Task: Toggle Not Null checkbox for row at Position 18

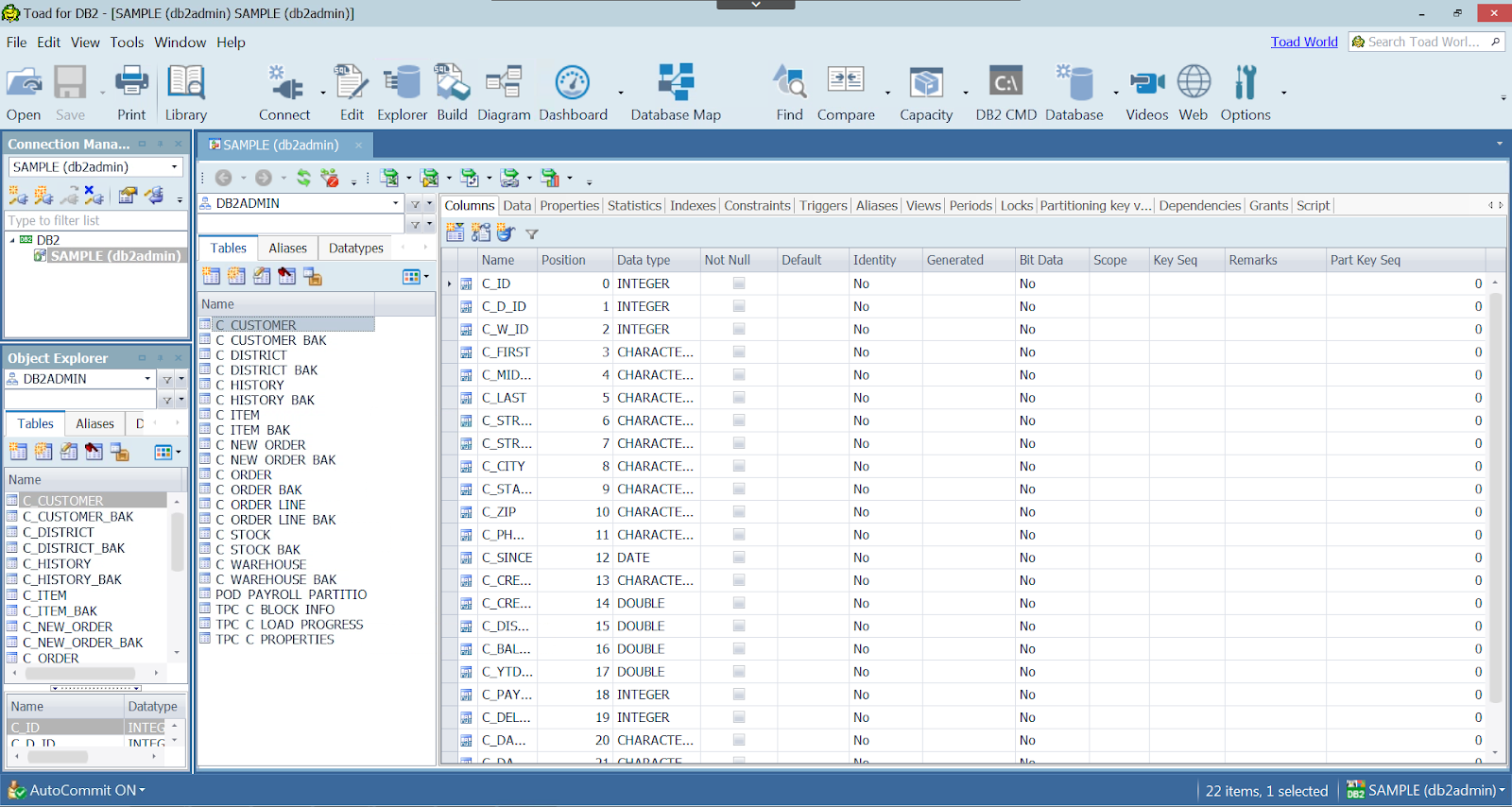Action: coord(739,695)
